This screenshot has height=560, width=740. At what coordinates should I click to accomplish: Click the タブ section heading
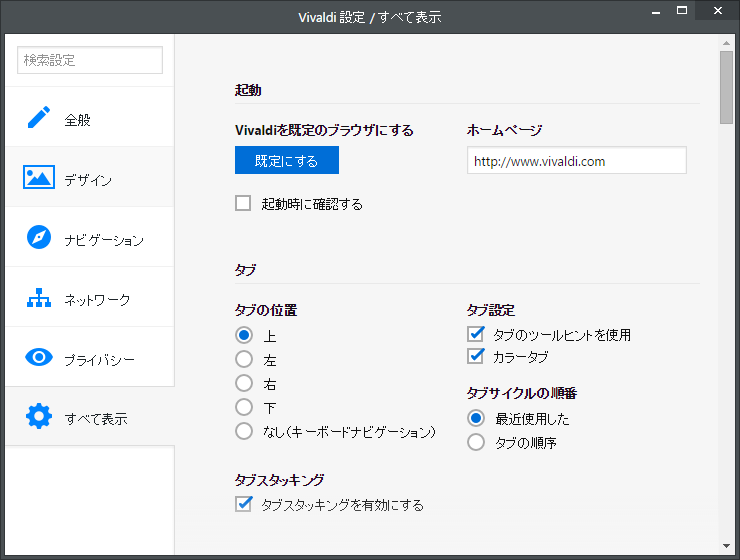pyautogui.click(x=245, y=270)
